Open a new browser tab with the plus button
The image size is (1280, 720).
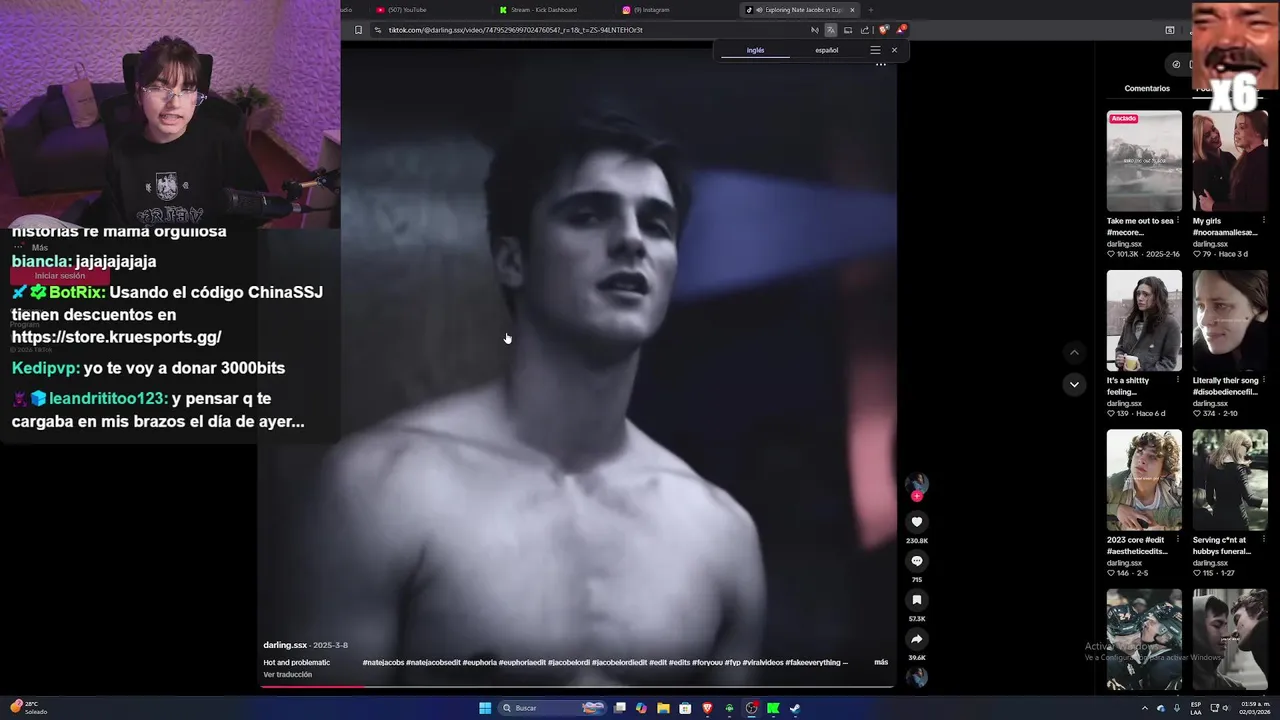tap(870, 10)
